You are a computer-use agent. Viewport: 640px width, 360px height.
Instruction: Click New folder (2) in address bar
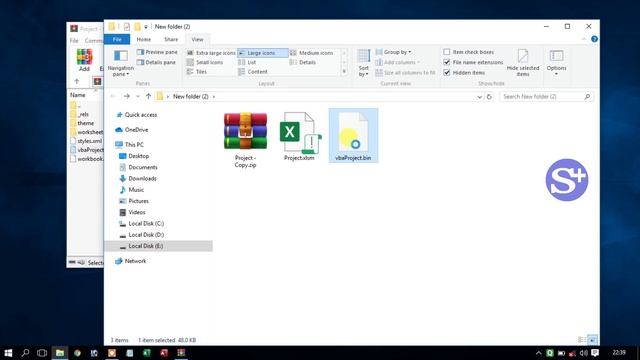[191, 97]
